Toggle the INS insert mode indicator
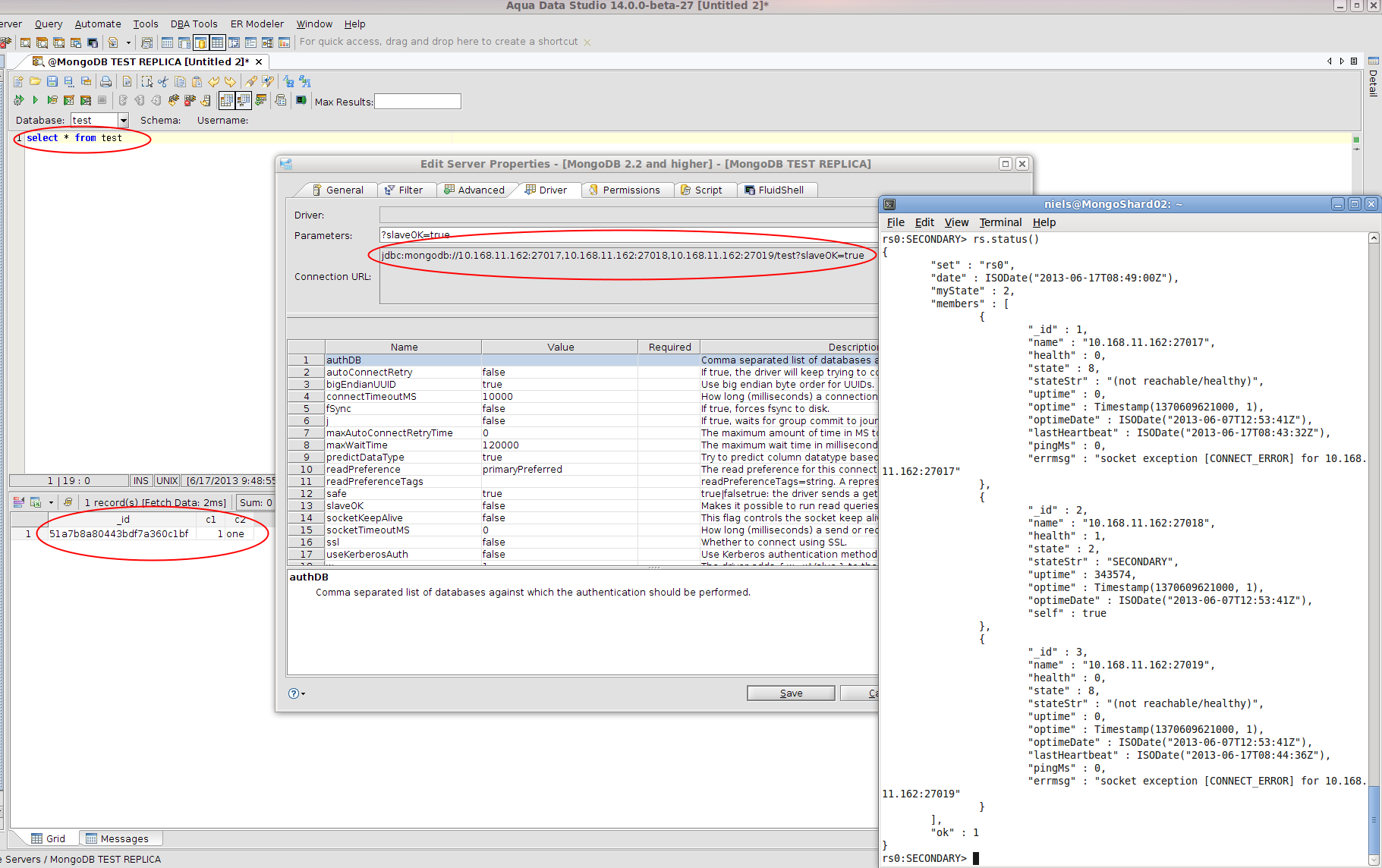This screenshot has width=1382, height=868. pyautogui.click(x=140, y=480)
